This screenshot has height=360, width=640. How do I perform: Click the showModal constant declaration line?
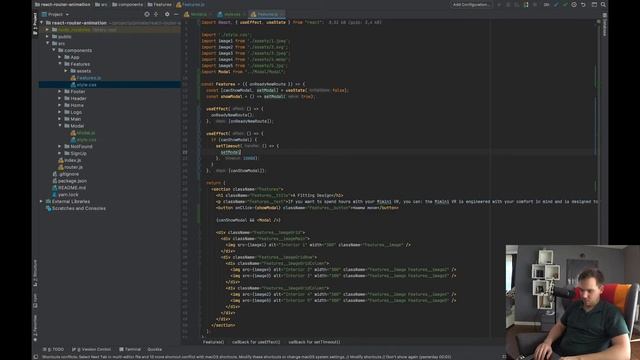point(260,97)
